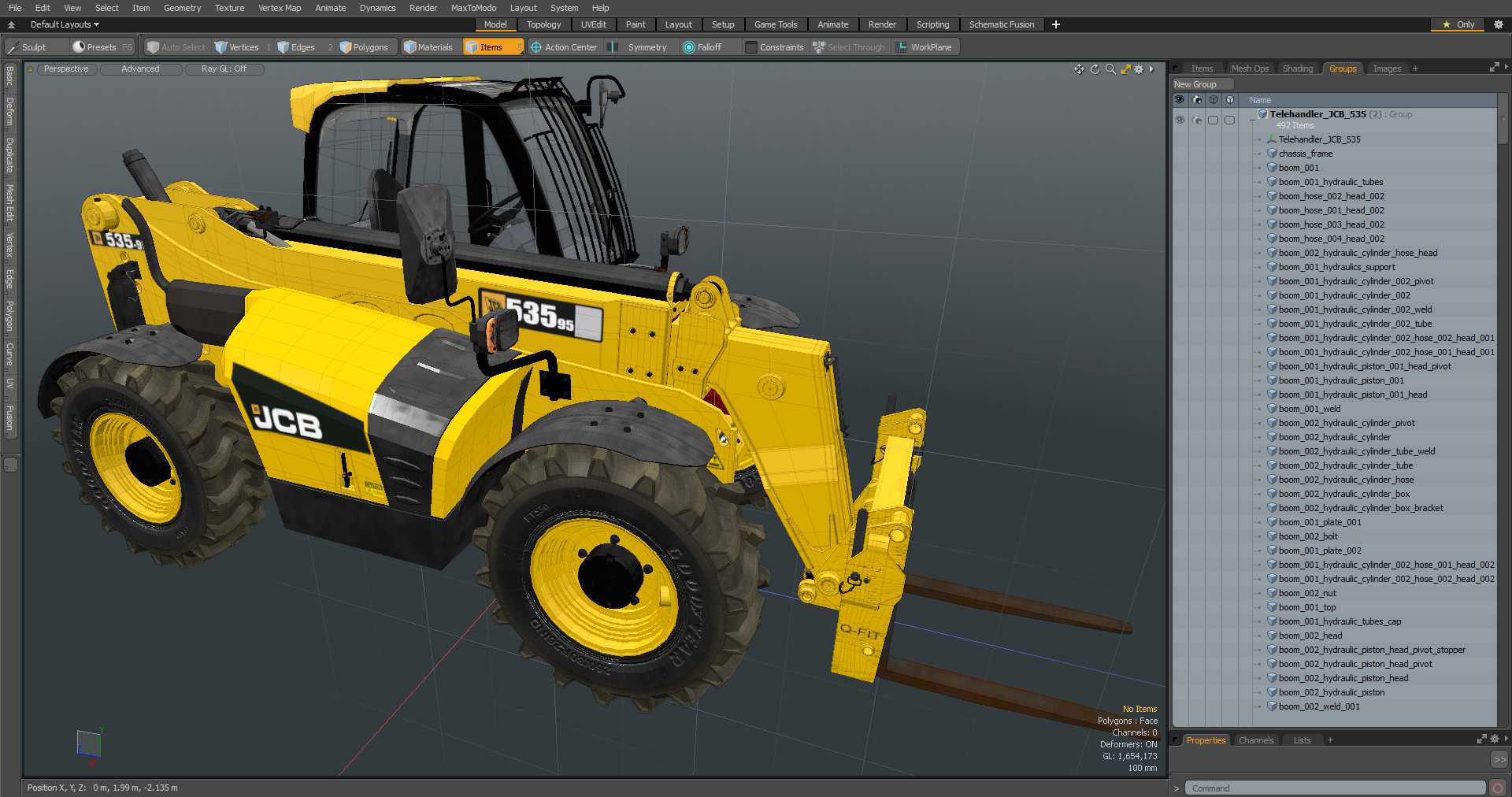1512x797 pixels.
Task: Open layout preferences gear at top right
Action: pos(1499,24)
